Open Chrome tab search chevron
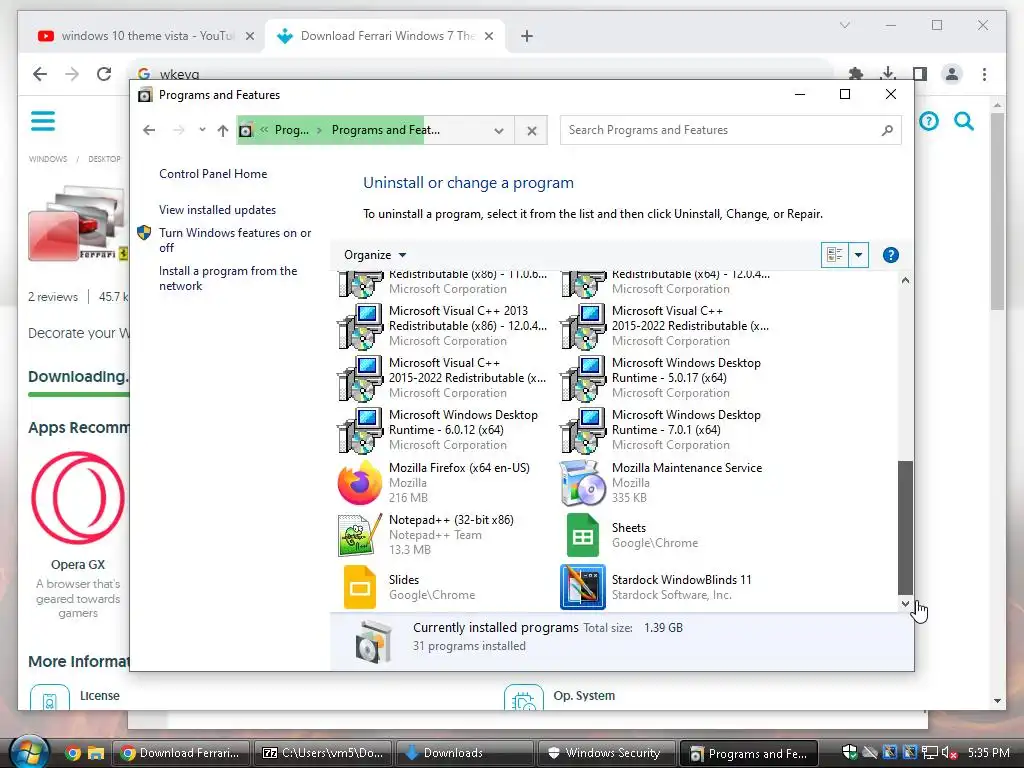Screen dimensions: 1024x768 pos(844,25)
